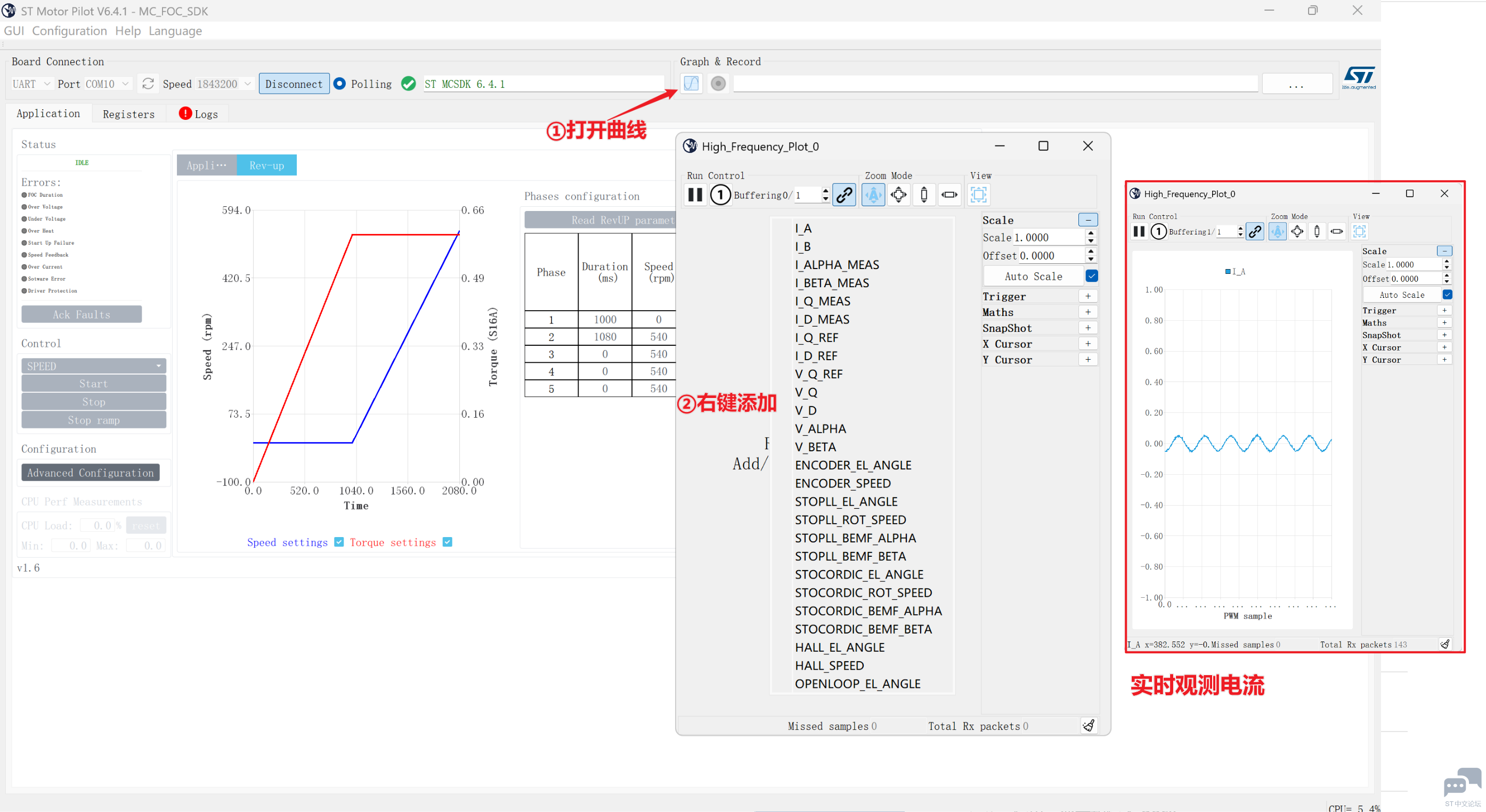Image resolution: width=1486 pixels, height=812 pixels.
Task: Select auto zoom mode in I_A waveform window
Action: point(1278,231)
